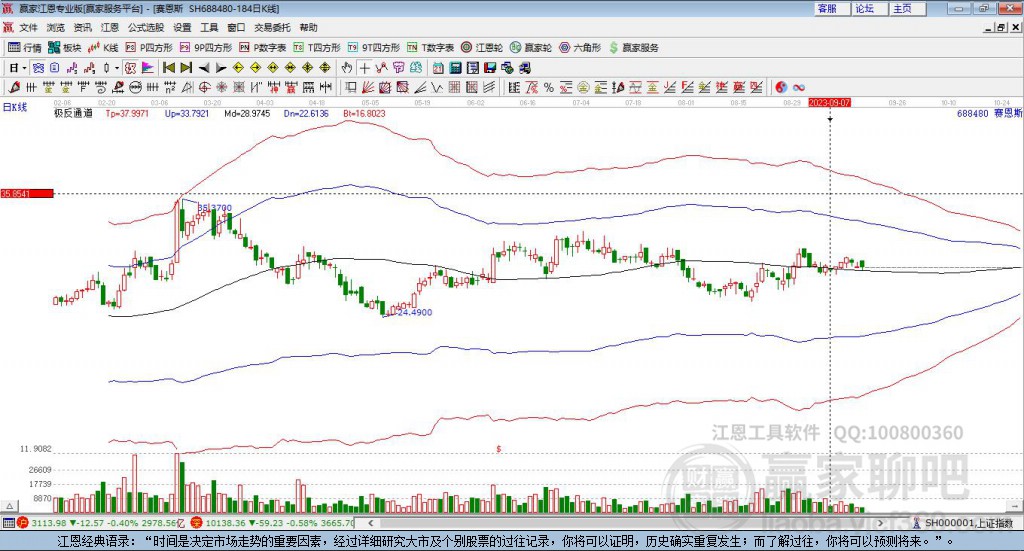Screen dimensions: 1024x551
Task: Click the 论坛 forum button
Action: (x=864, y=8)
